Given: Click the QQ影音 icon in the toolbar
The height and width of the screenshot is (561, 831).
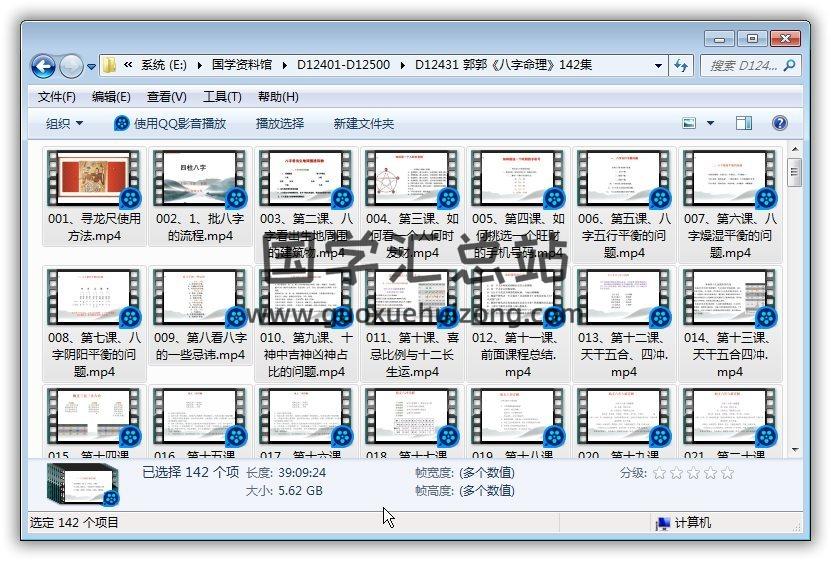Looking at the screenshot, I should (x=122, y=123).
